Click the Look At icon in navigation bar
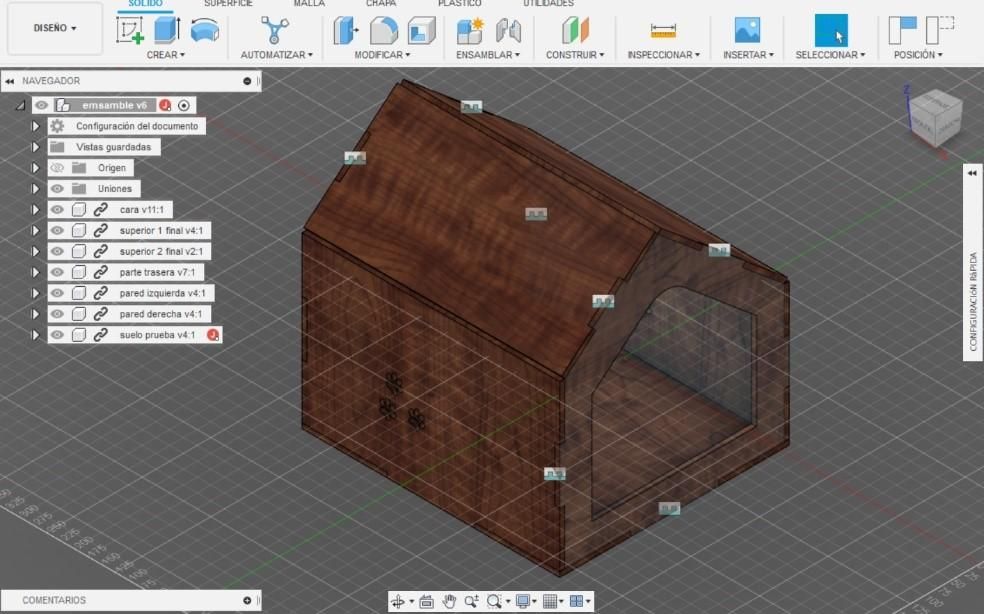This screenshot has width=984, height=614. [426, 601]
